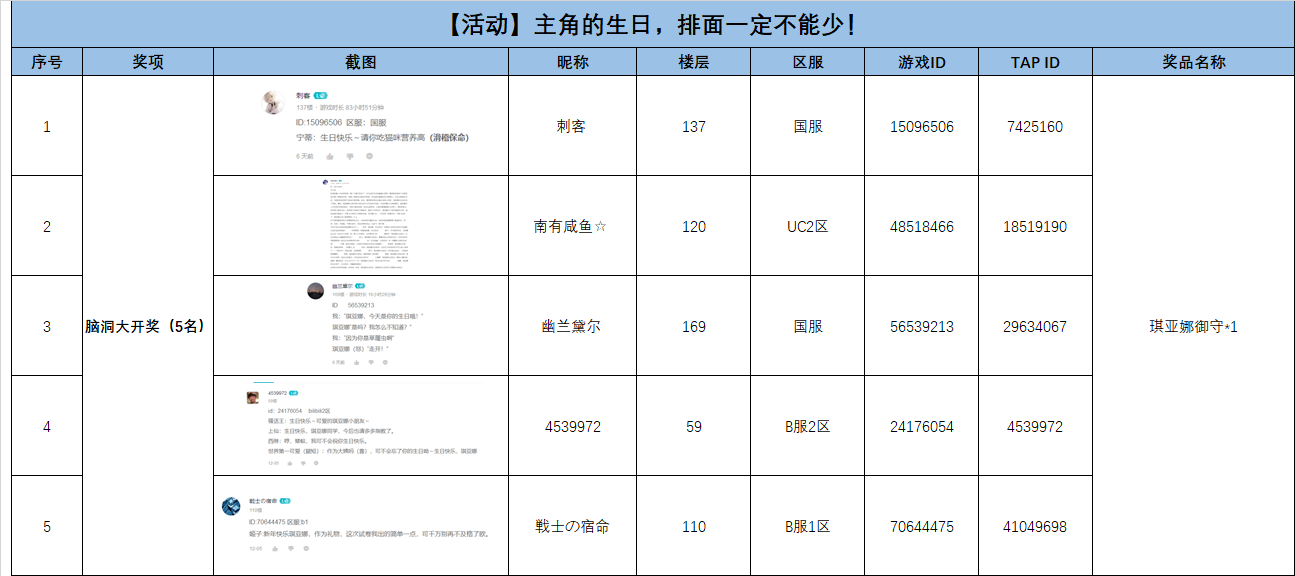
Task: Click the title 【活动】主角的生日 banner
Action: coord(653,24)
